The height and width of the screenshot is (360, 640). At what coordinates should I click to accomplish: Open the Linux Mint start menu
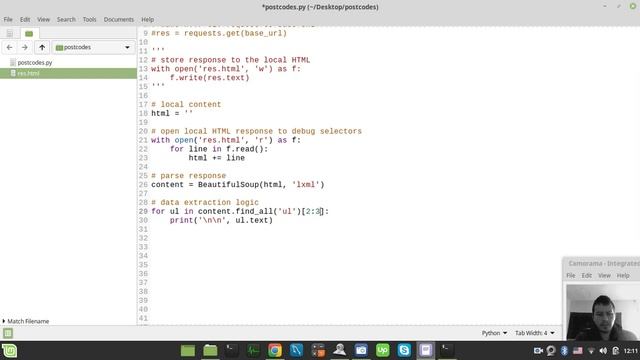pos(9,351)
